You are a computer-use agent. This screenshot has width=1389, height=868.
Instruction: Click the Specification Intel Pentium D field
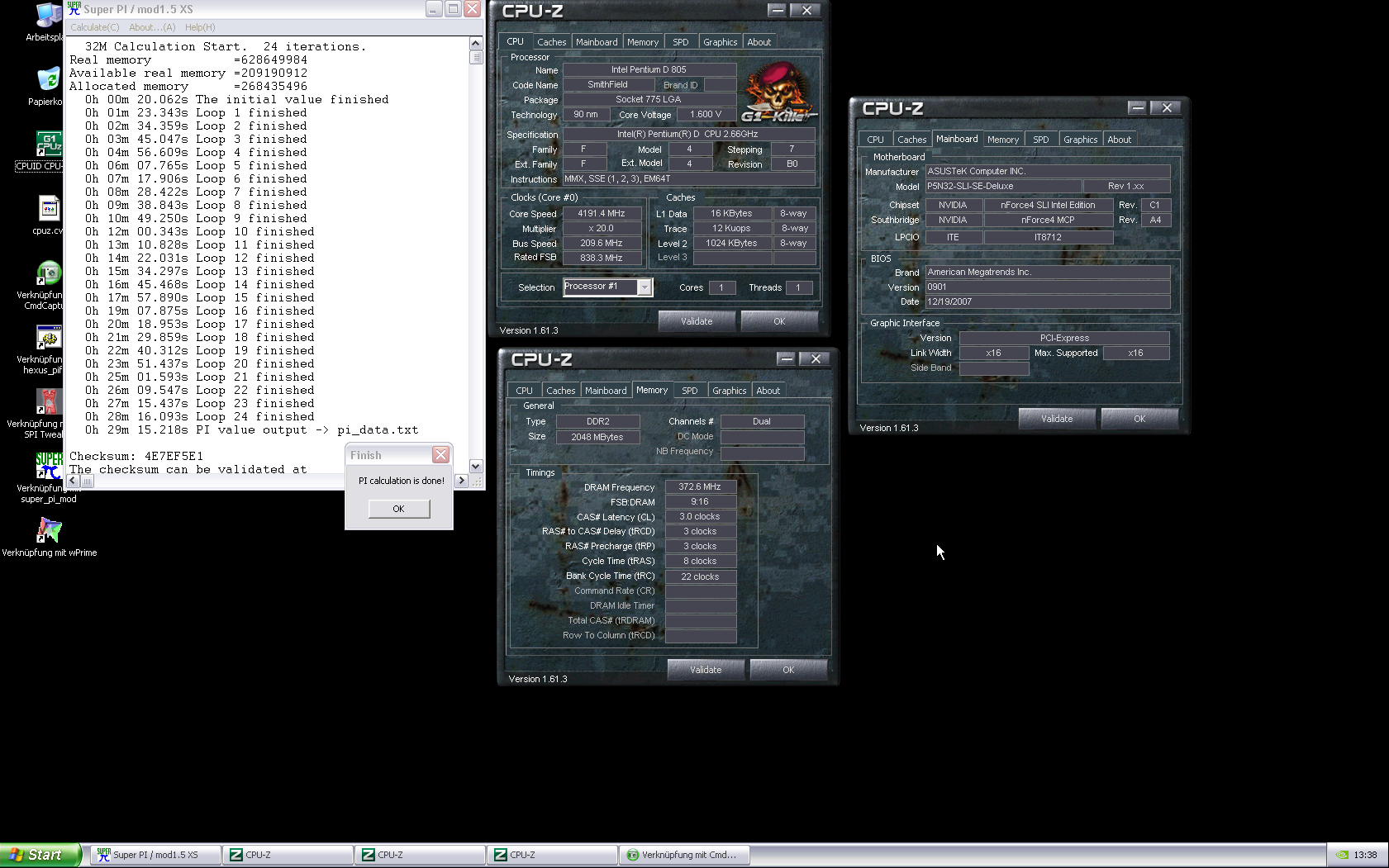click(687, 134)
